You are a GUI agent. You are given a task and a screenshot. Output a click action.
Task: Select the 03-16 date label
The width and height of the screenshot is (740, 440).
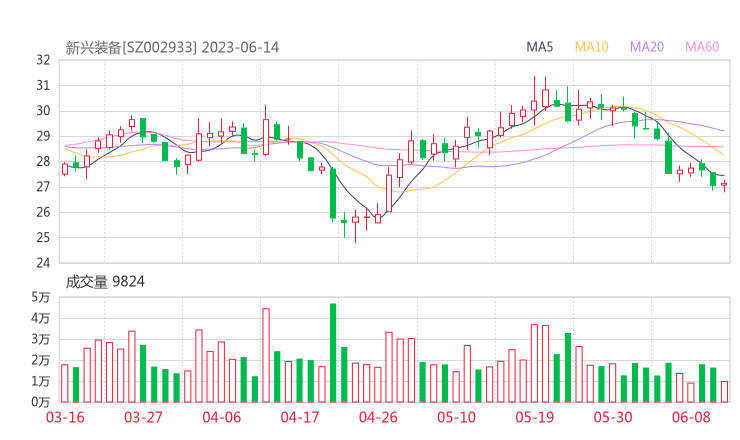click(65, 417)
